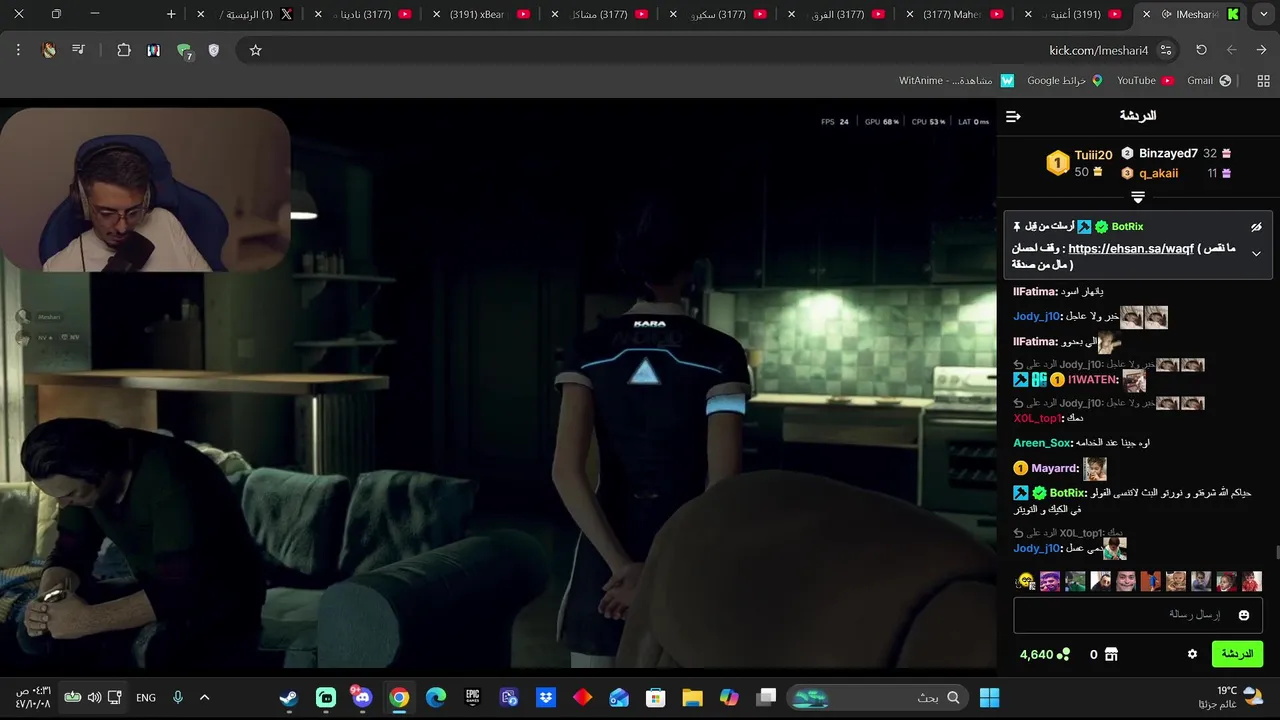The height and width of the screenshot is (720, 1280).
Task: Click the taskbar search box بحث
Action: click(x=877, y=697)
